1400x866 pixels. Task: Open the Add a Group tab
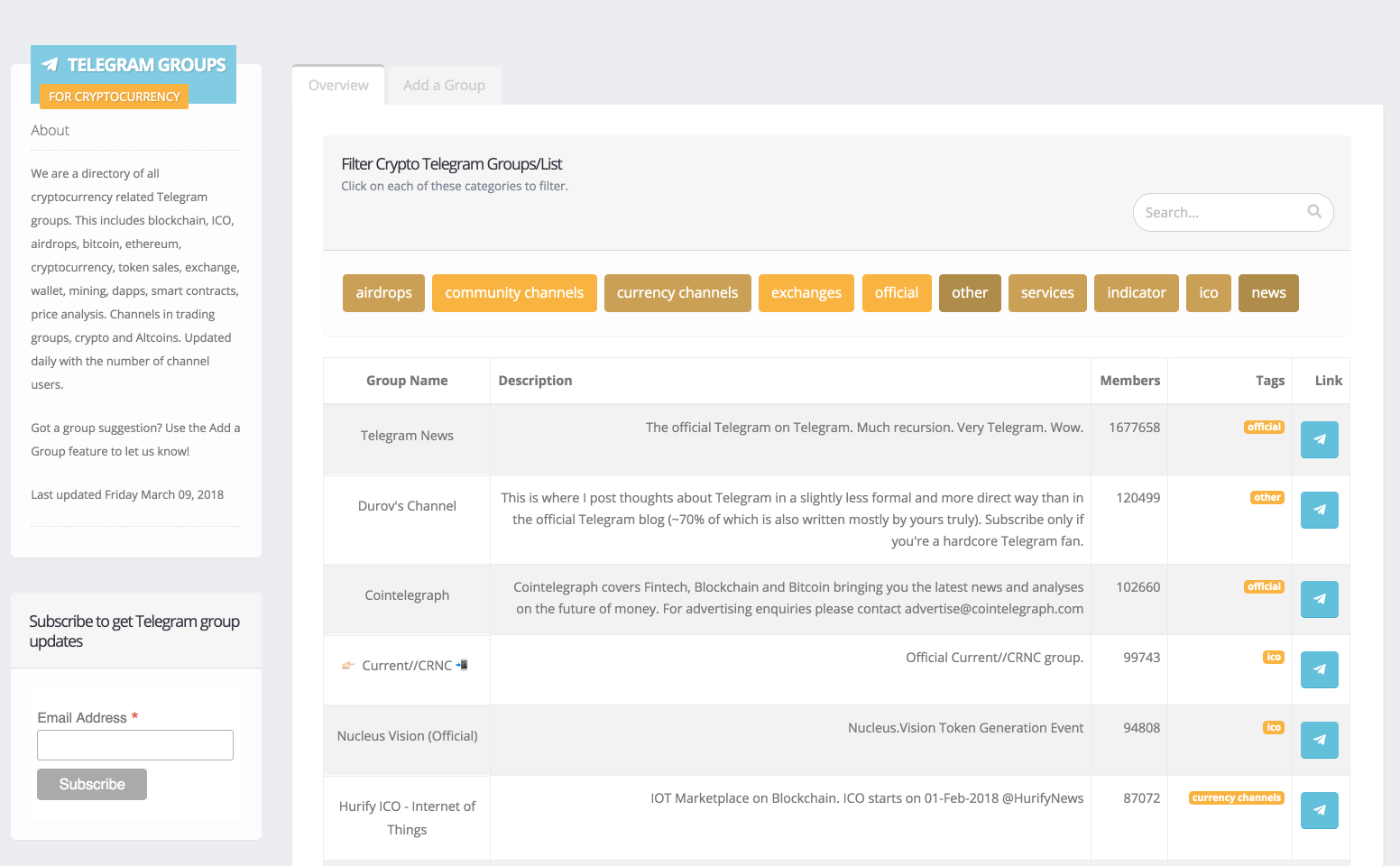point(444,85)
